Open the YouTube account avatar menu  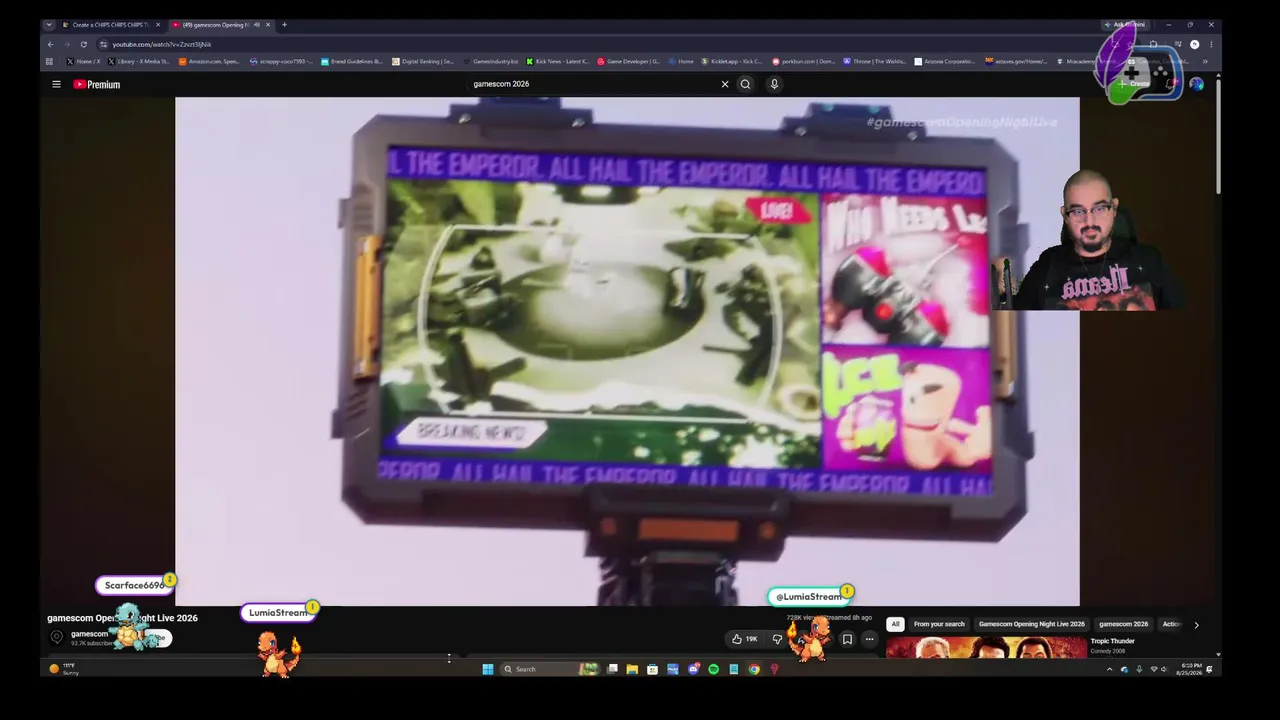click(x=1196, y=84)
